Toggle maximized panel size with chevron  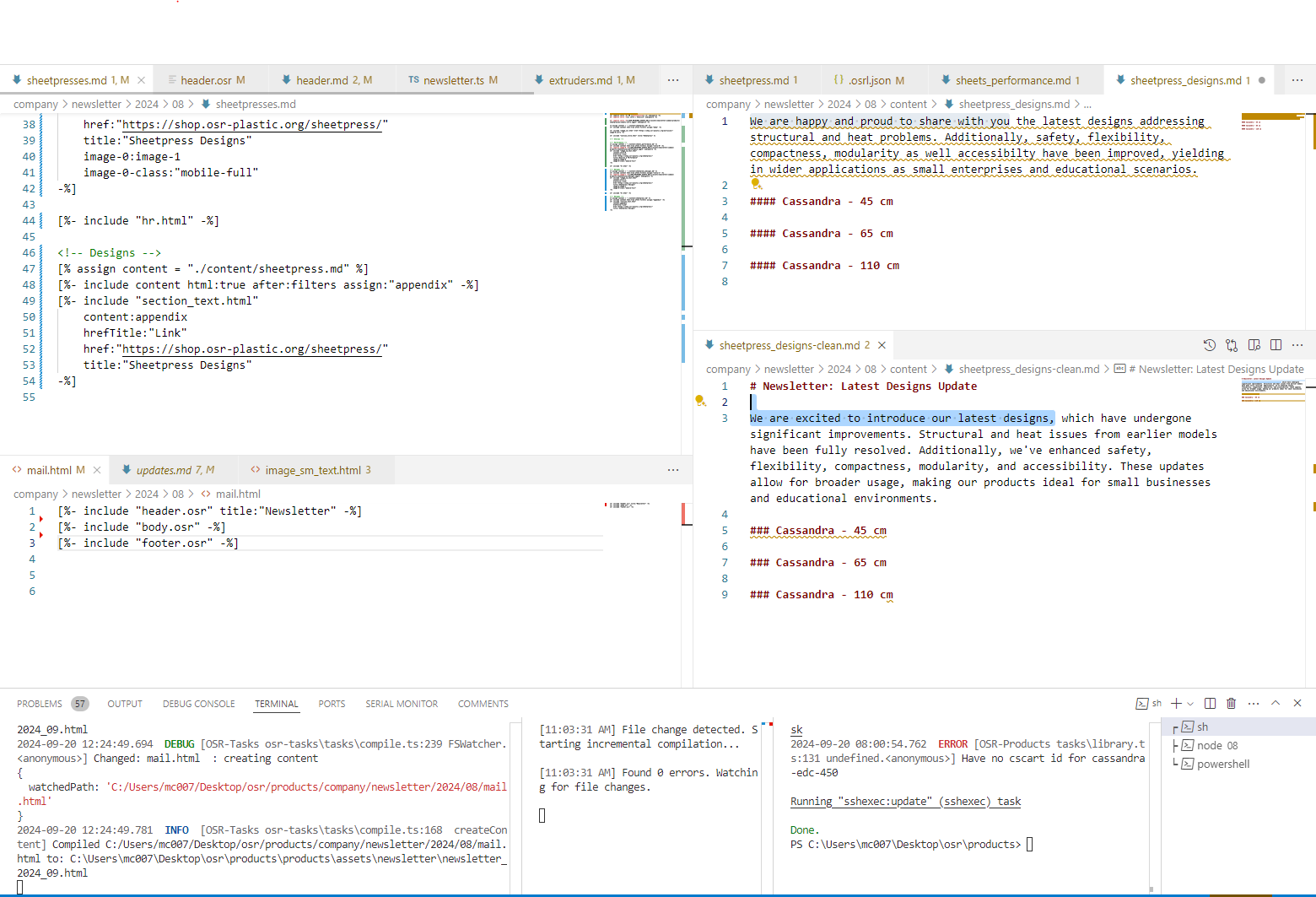click(x=1276, y=703)
